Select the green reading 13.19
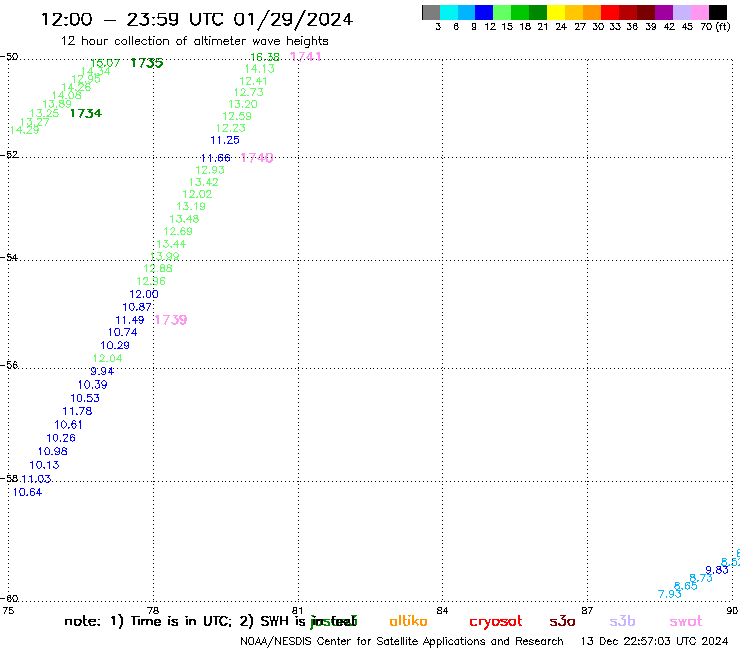Viewport: 740px width, 650px height. point(191,206)
